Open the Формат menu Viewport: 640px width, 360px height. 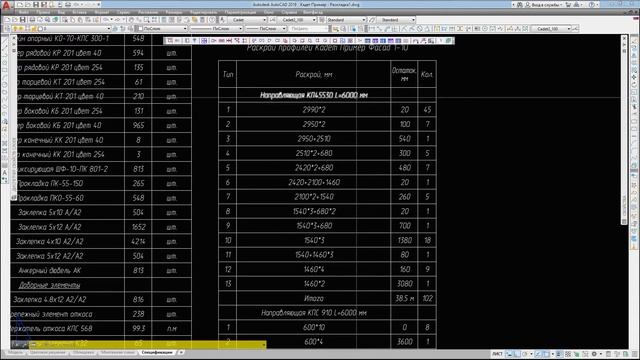pos(101,12)
